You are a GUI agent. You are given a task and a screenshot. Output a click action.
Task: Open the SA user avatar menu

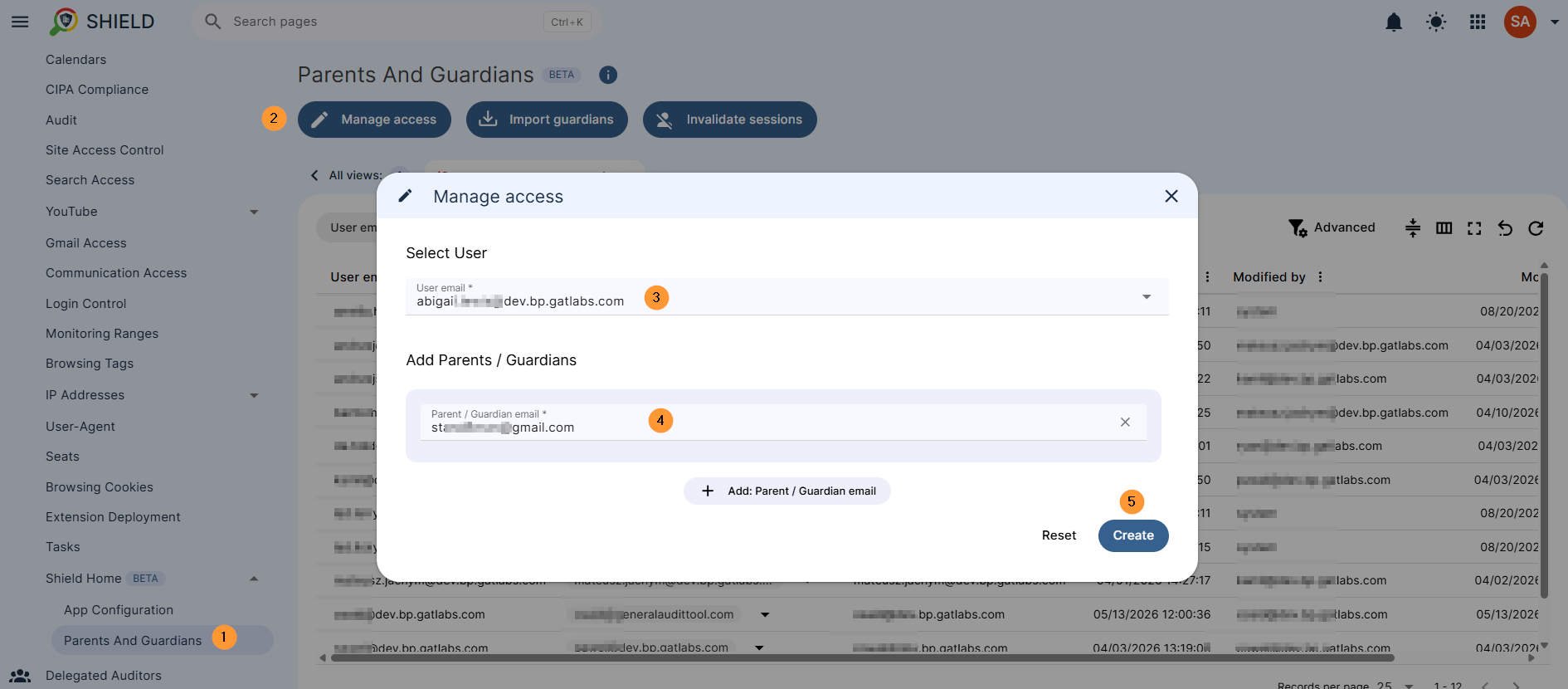click(x=1520, y=22)
